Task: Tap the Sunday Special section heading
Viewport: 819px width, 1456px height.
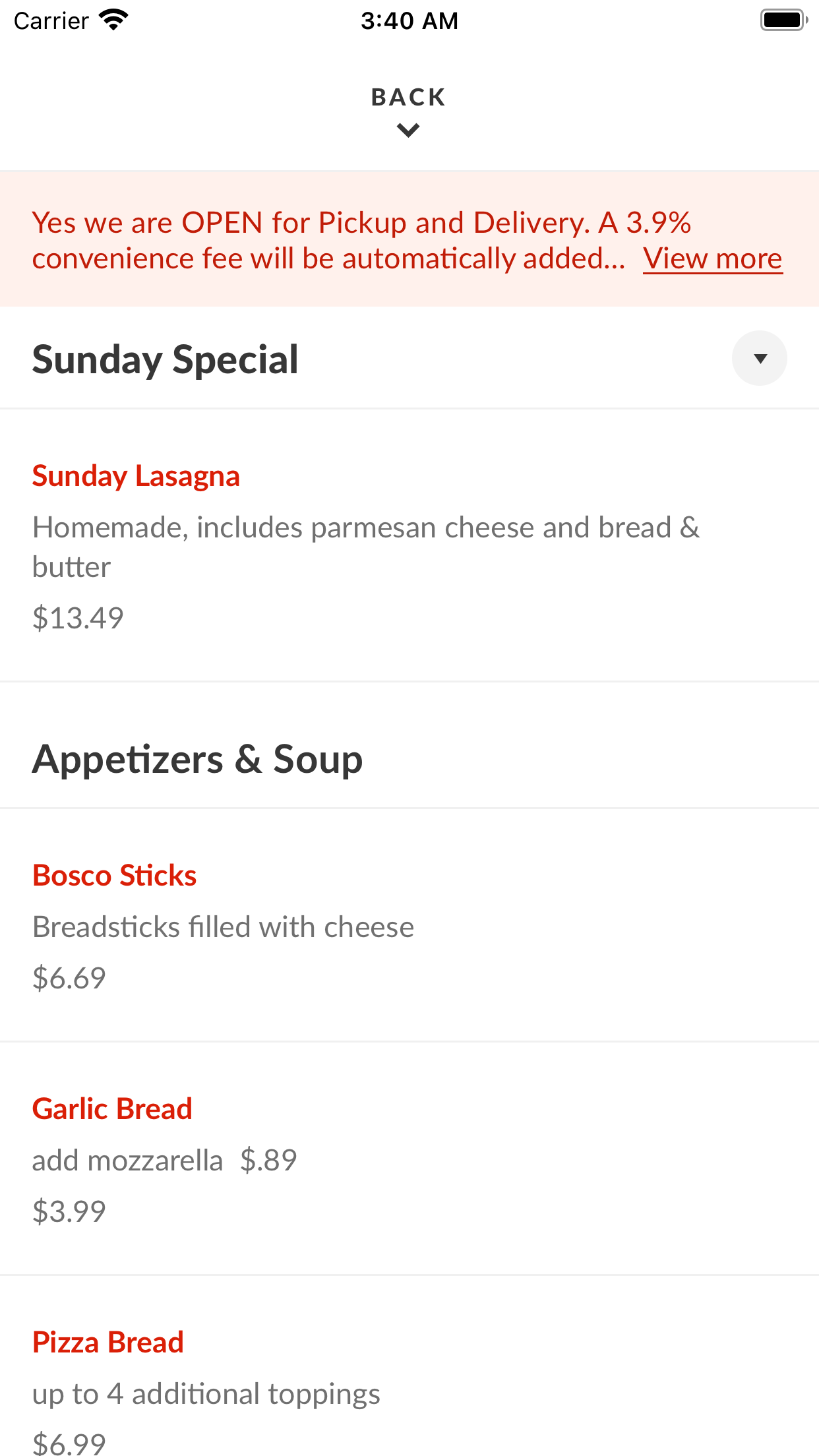Action: coord(166,359)
